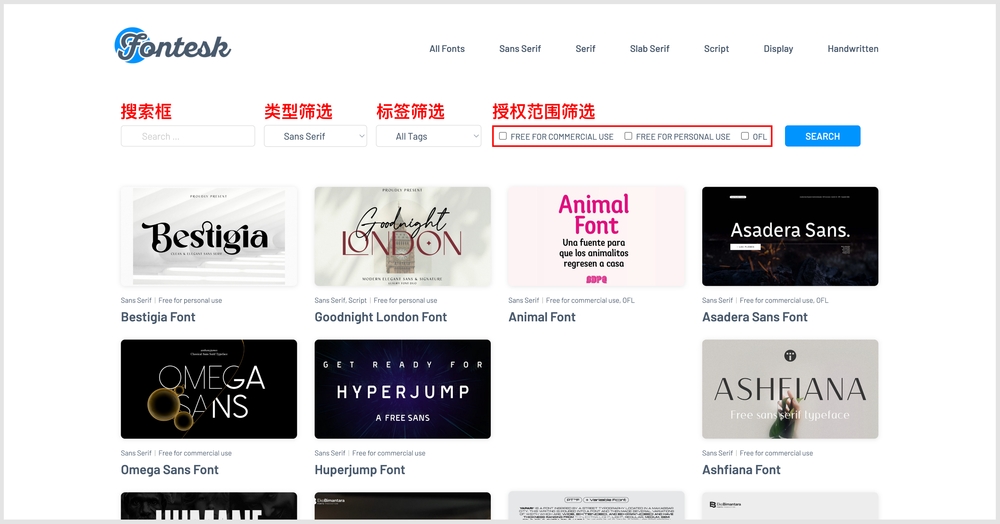Tick the Free for Personal Use checkbox
This screenshot has width=1000, height=524.
tap(628, 136)
